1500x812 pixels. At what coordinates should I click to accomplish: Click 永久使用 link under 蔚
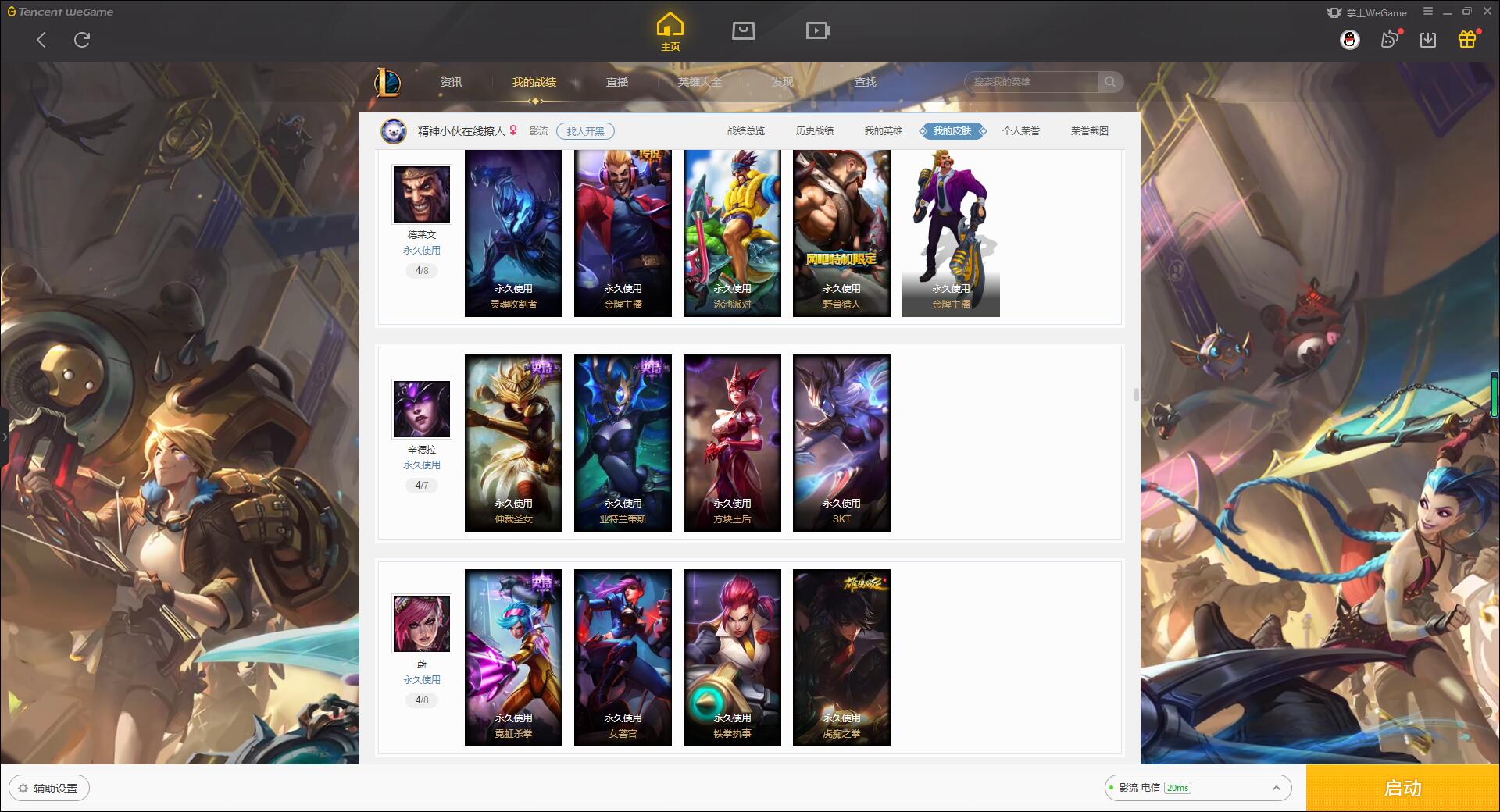tap(422, 680)
